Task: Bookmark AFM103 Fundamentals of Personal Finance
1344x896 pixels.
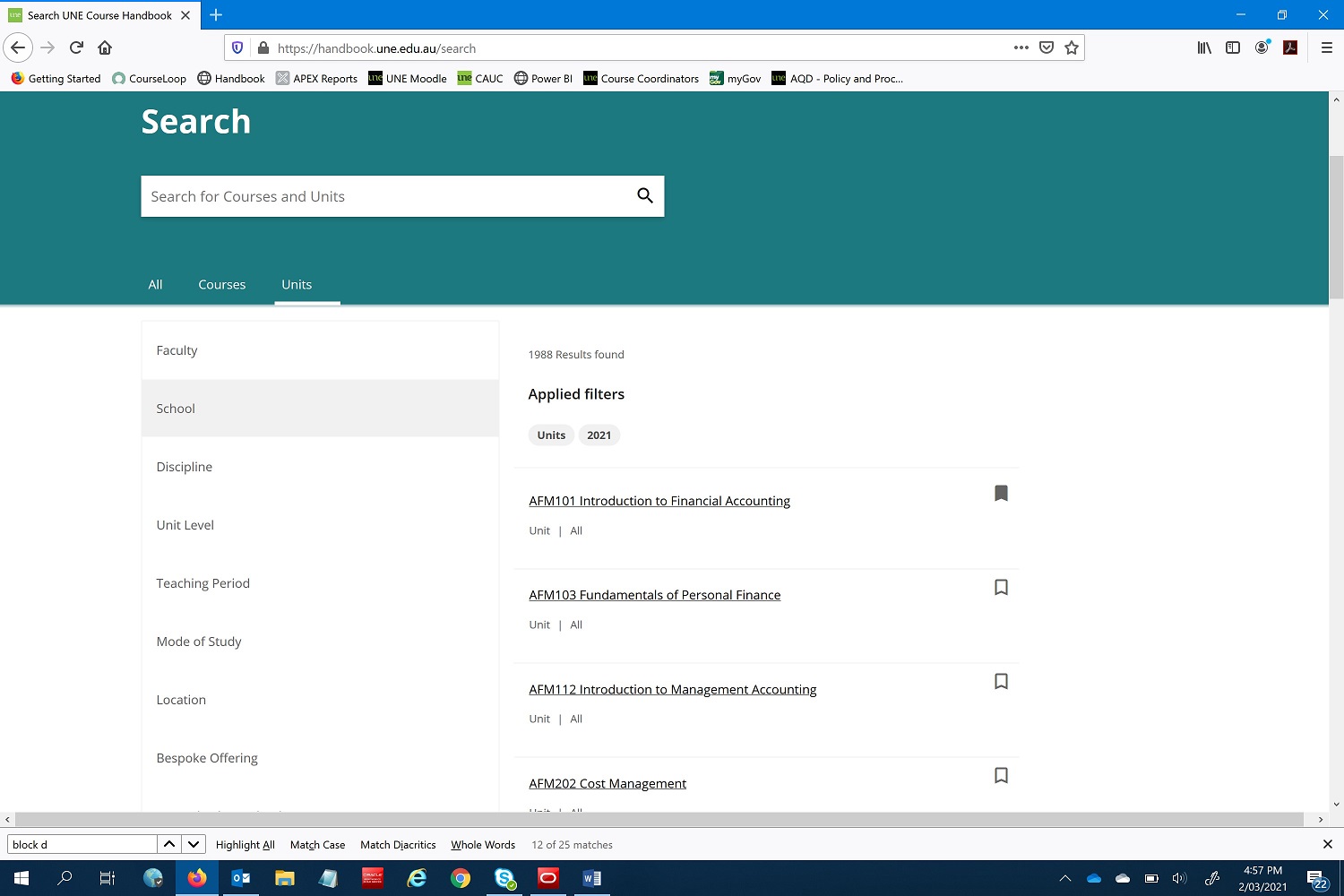Action: tap(1002, 587)
